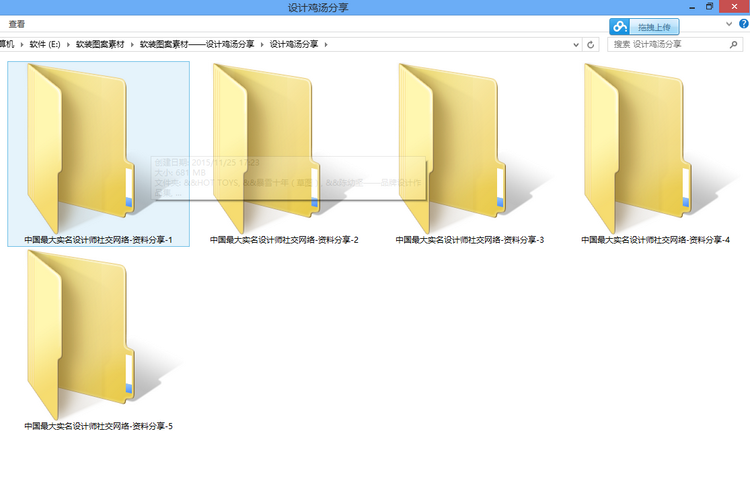Navigate to 软装图案素材——设计鸡汤分享 breadcrumb

click(x=197, y=44)
